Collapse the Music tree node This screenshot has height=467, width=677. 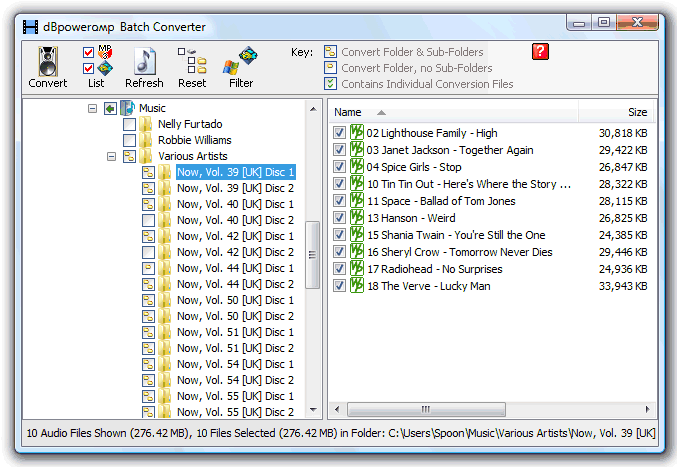92,108
